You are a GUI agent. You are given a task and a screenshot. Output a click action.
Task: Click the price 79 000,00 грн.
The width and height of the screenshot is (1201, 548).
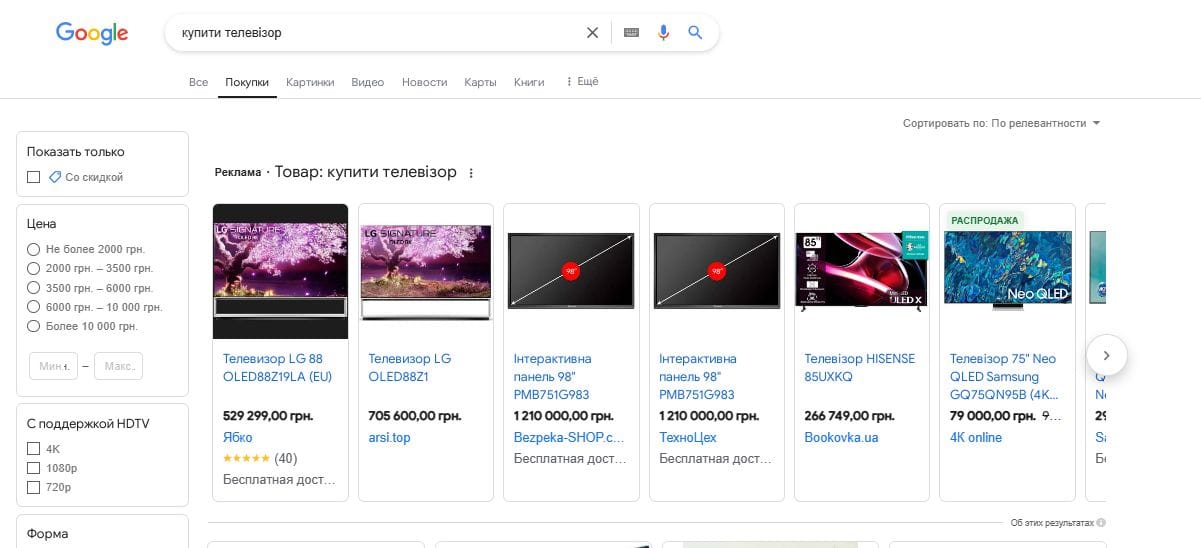[x=992, y=416]
